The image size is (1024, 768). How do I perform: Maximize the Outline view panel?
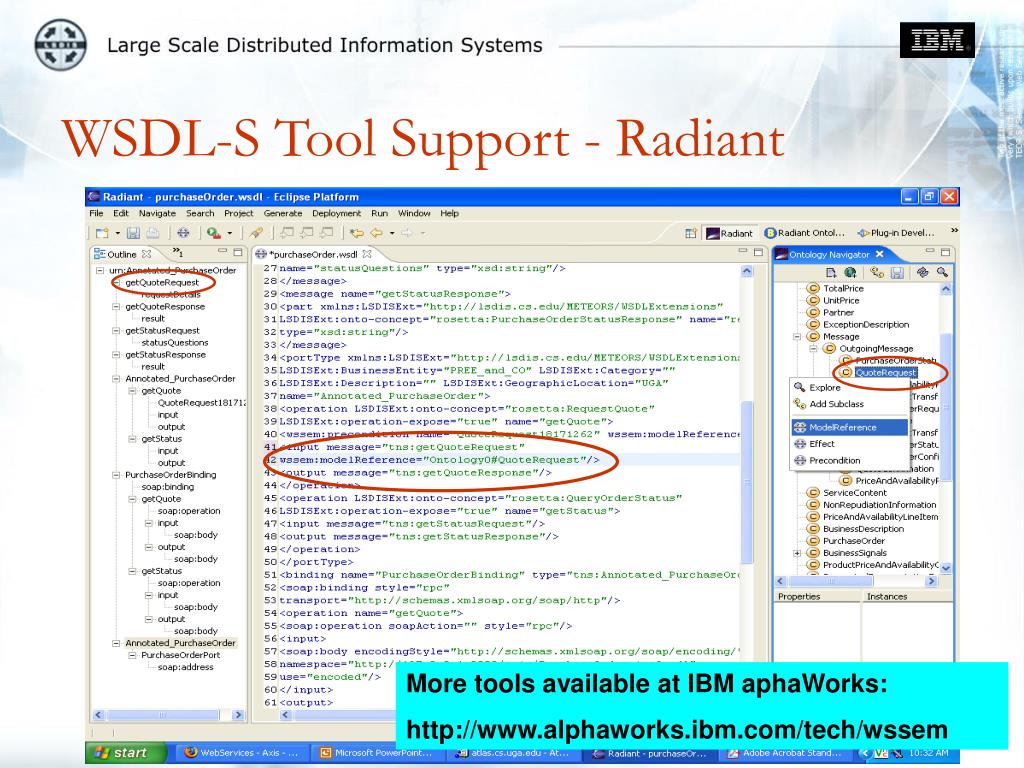point(238,252)
